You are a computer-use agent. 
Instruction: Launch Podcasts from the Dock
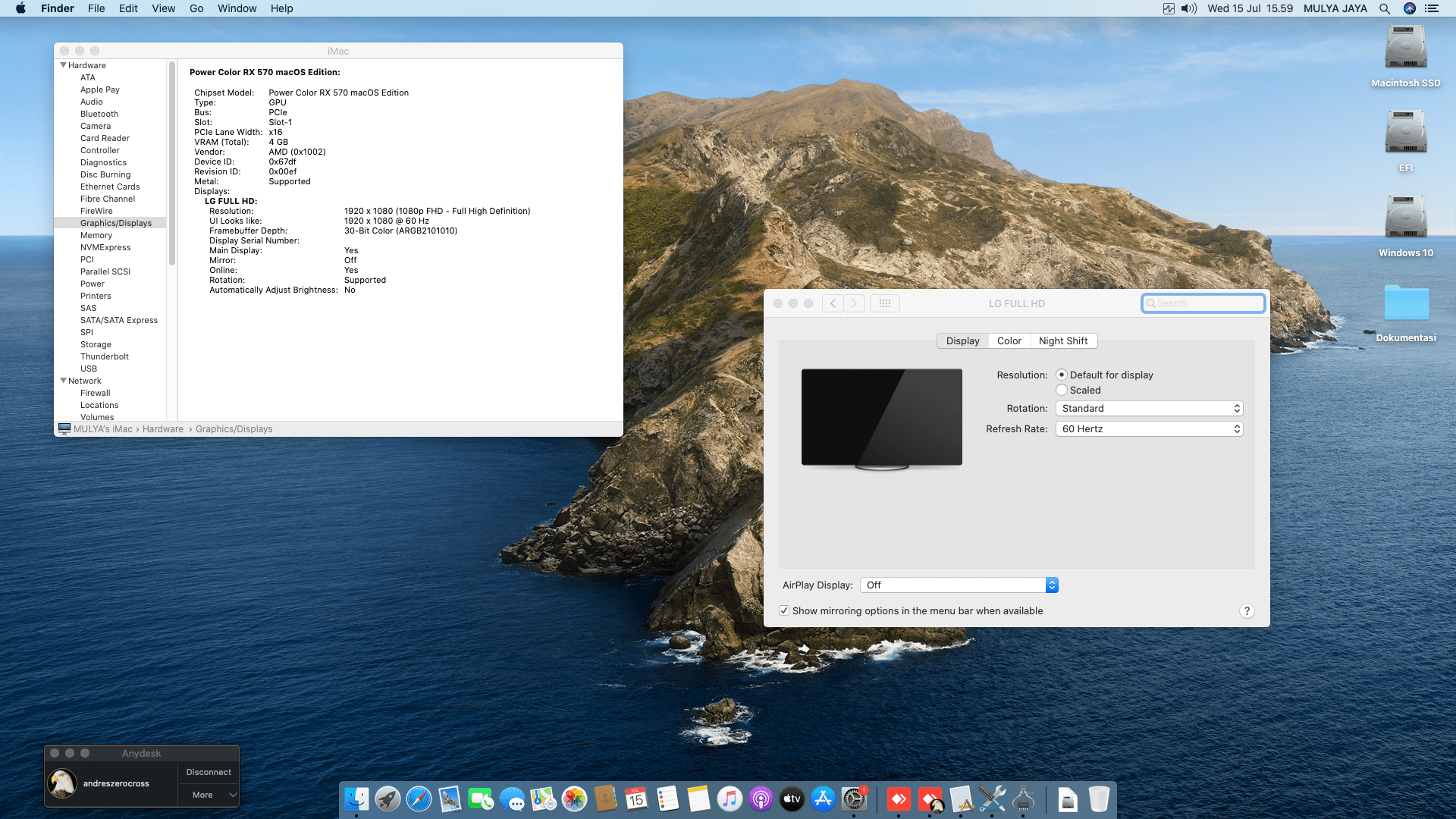click(x=761, y=799)
